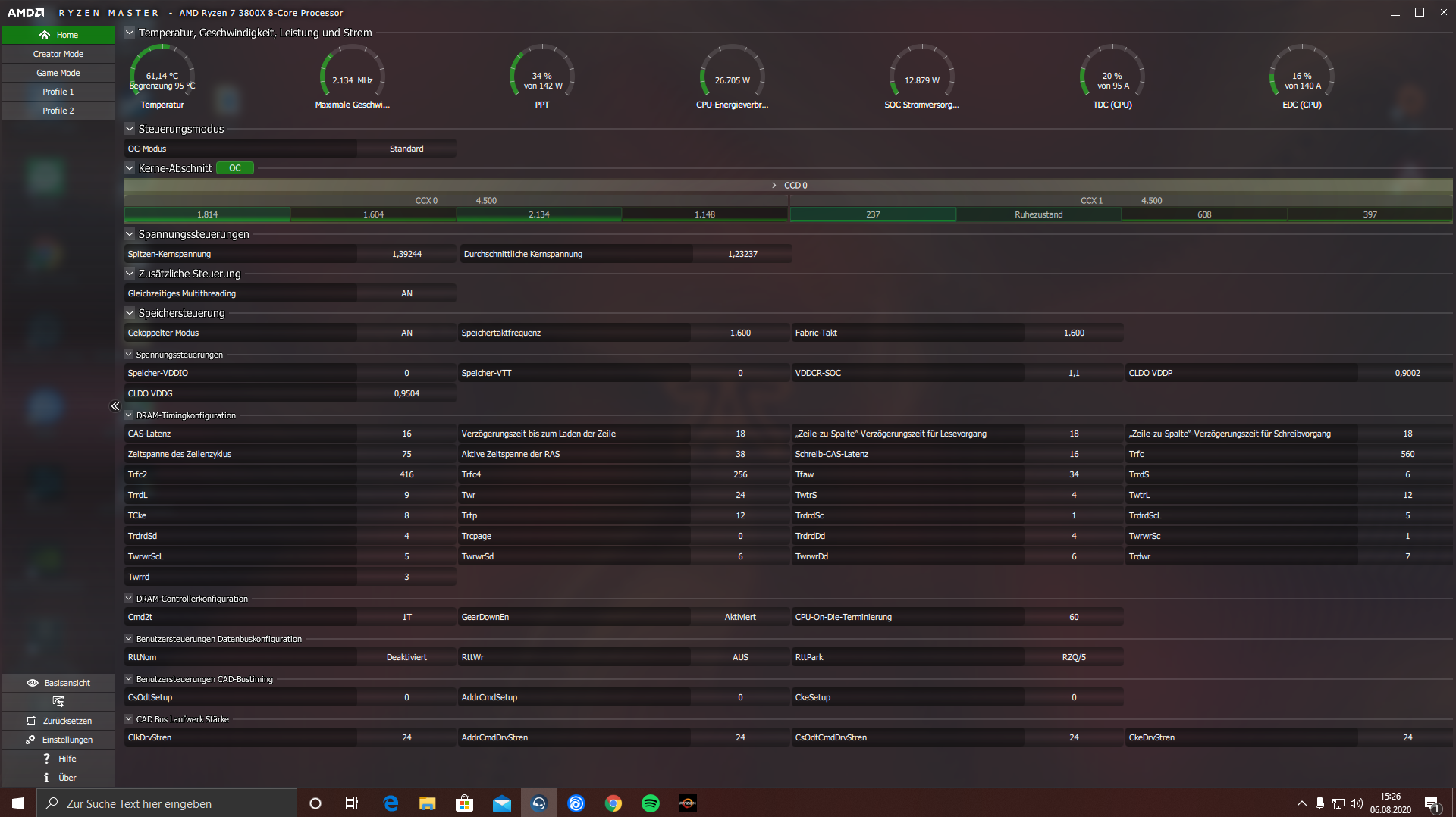Collapse the Temperatur, Geschwindigkeit, Leistung und Strom section
The width and height of the screenshot is (1456, 817).
[x=130, y=33]
